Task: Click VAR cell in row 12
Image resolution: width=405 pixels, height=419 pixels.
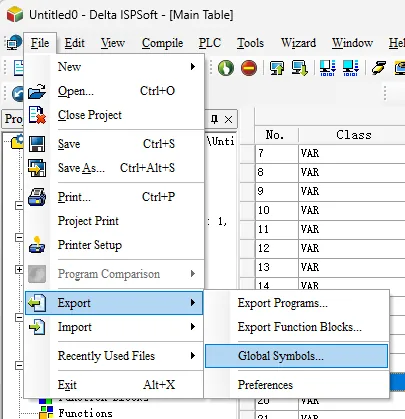Action: point(352,248)
